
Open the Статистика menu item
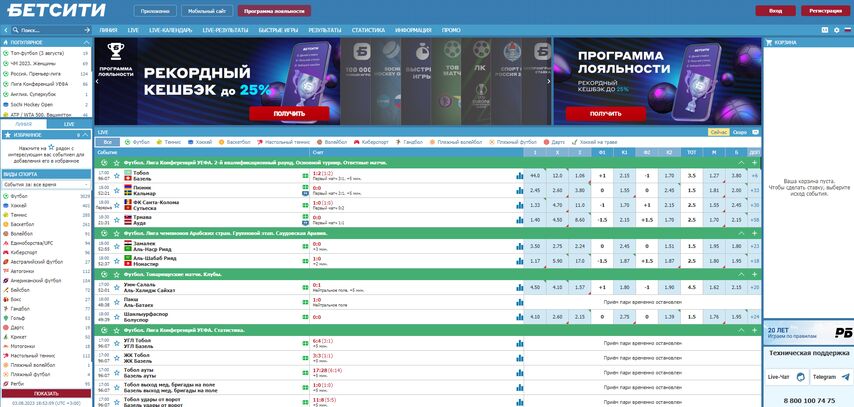[x=368, y=31]
